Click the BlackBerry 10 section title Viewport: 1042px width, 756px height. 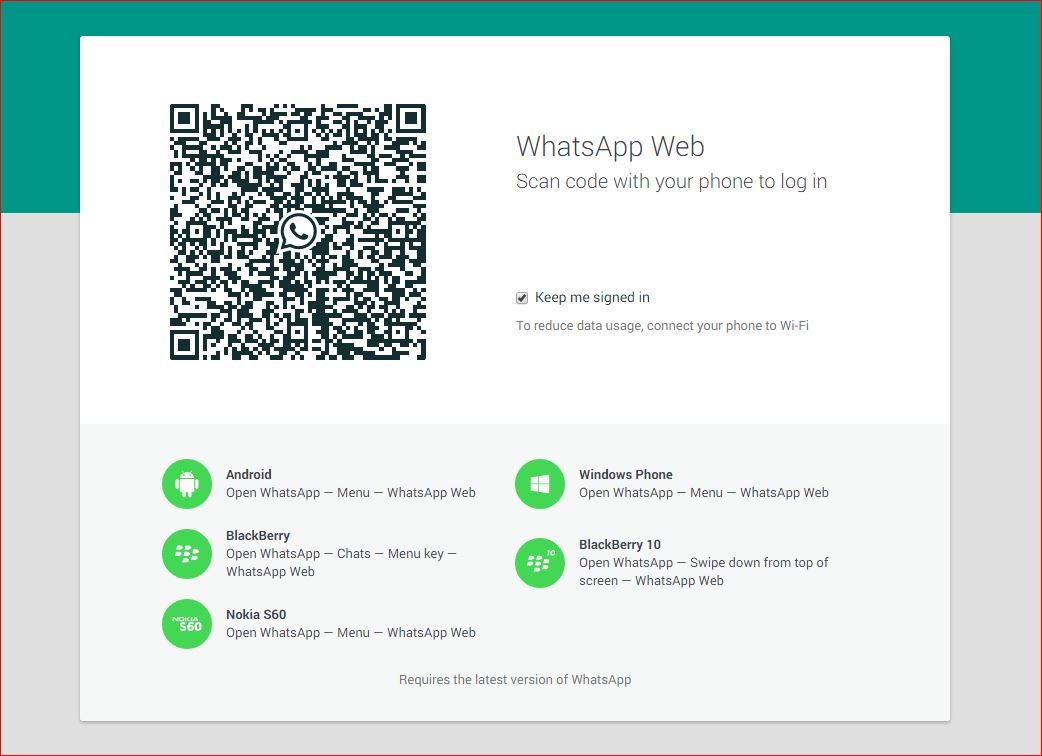618,544
